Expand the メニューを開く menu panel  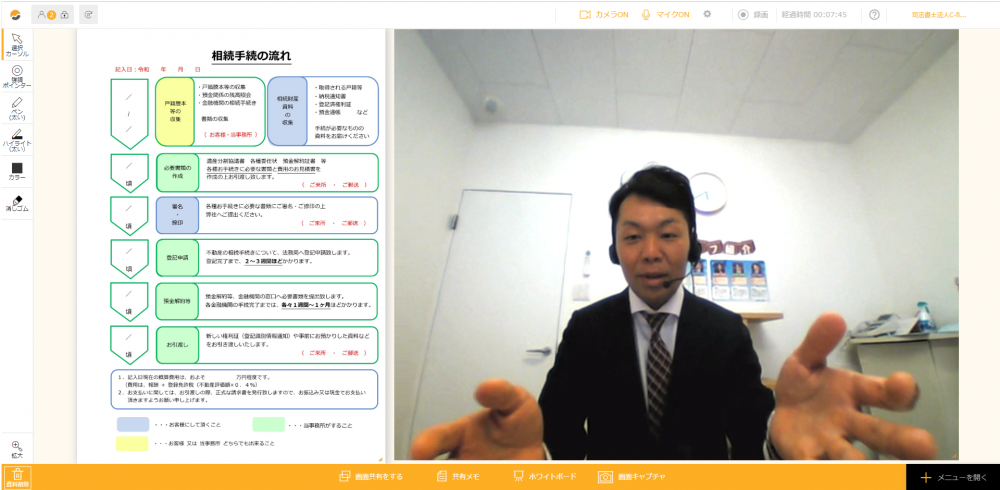pos(953,477)
